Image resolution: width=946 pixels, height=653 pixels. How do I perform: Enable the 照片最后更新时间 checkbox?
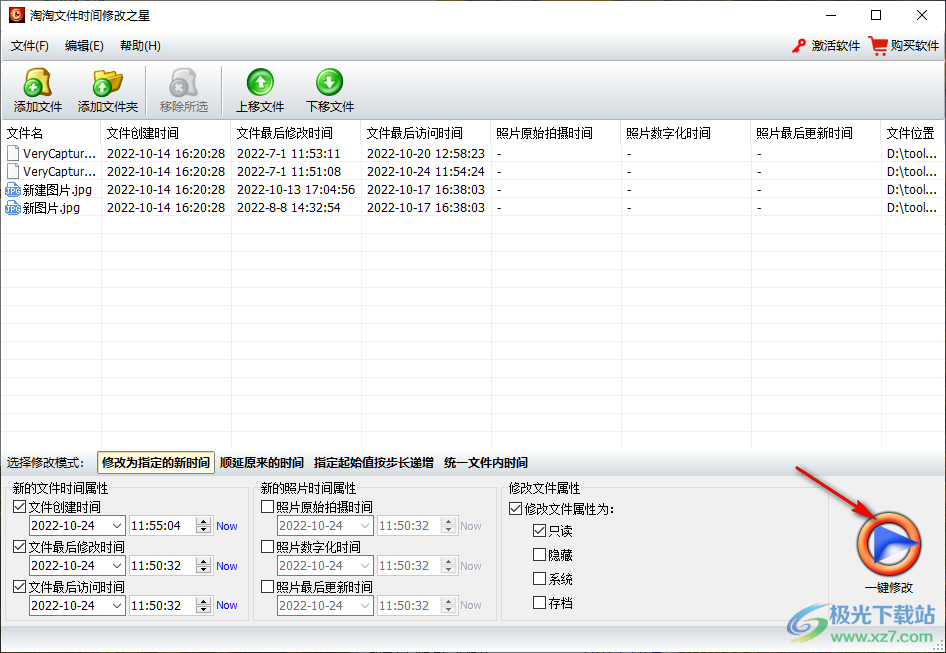point(267,587)
